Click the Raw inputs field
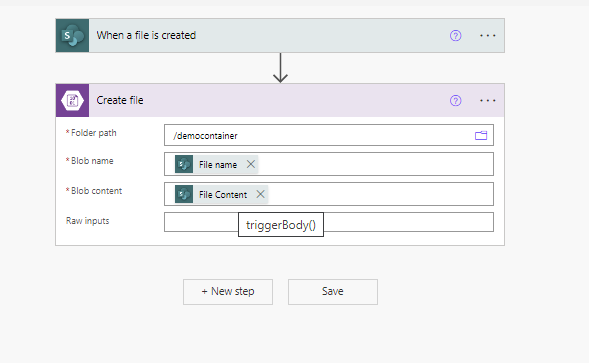 pyautogui.click(x=329, y=222)
